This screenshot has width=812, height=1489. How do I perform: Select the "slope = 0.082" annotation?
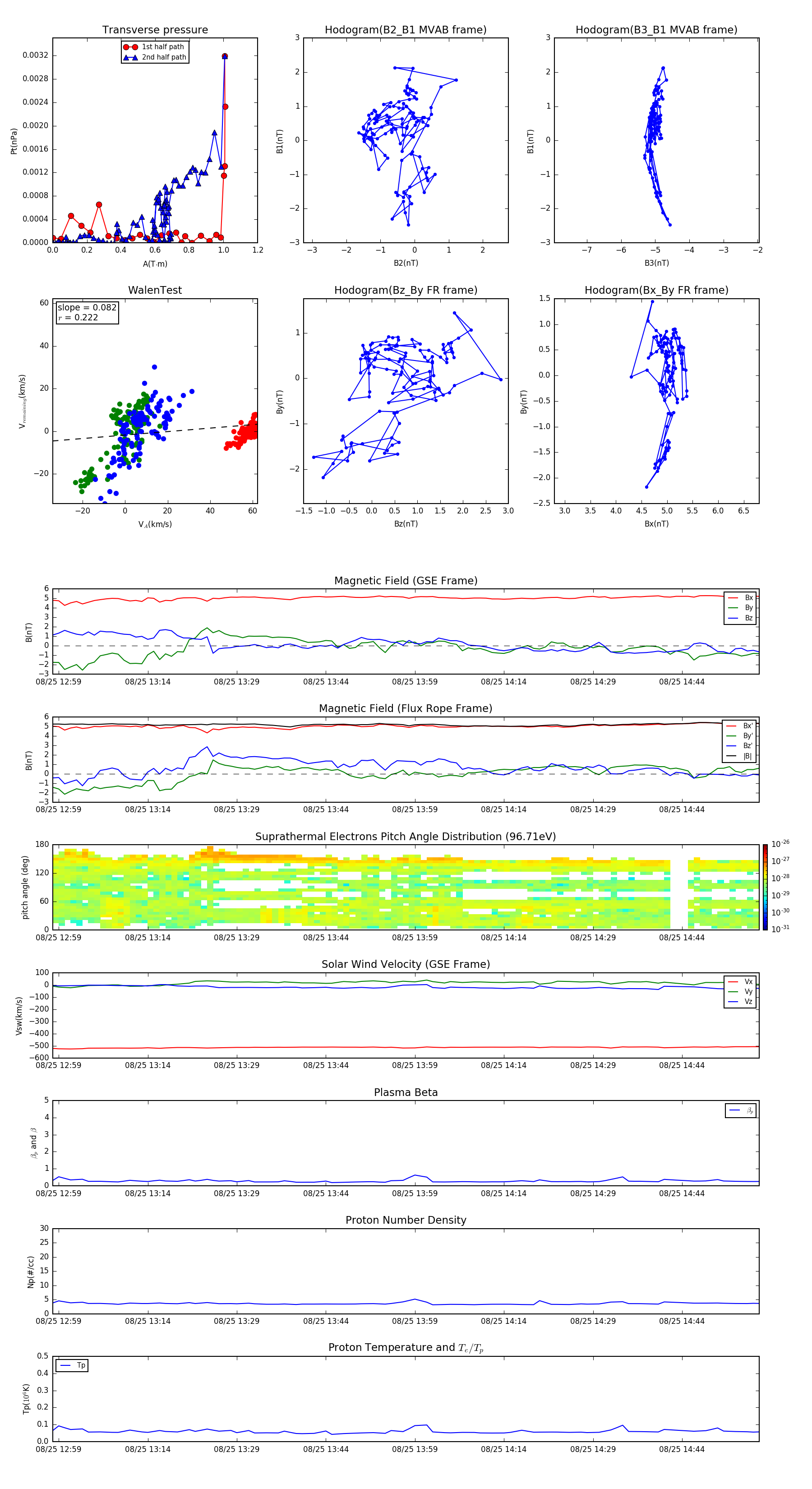(87, 308)
